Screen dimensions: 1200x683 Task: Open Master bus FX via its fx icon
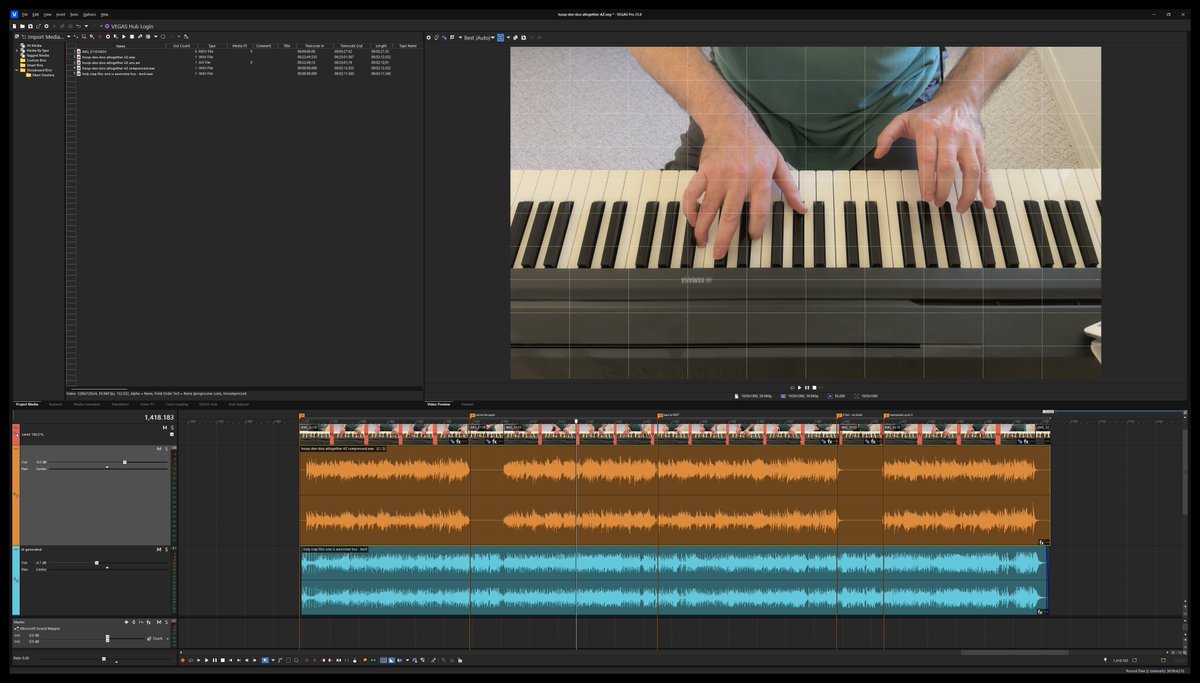click(x=149, y=622)
